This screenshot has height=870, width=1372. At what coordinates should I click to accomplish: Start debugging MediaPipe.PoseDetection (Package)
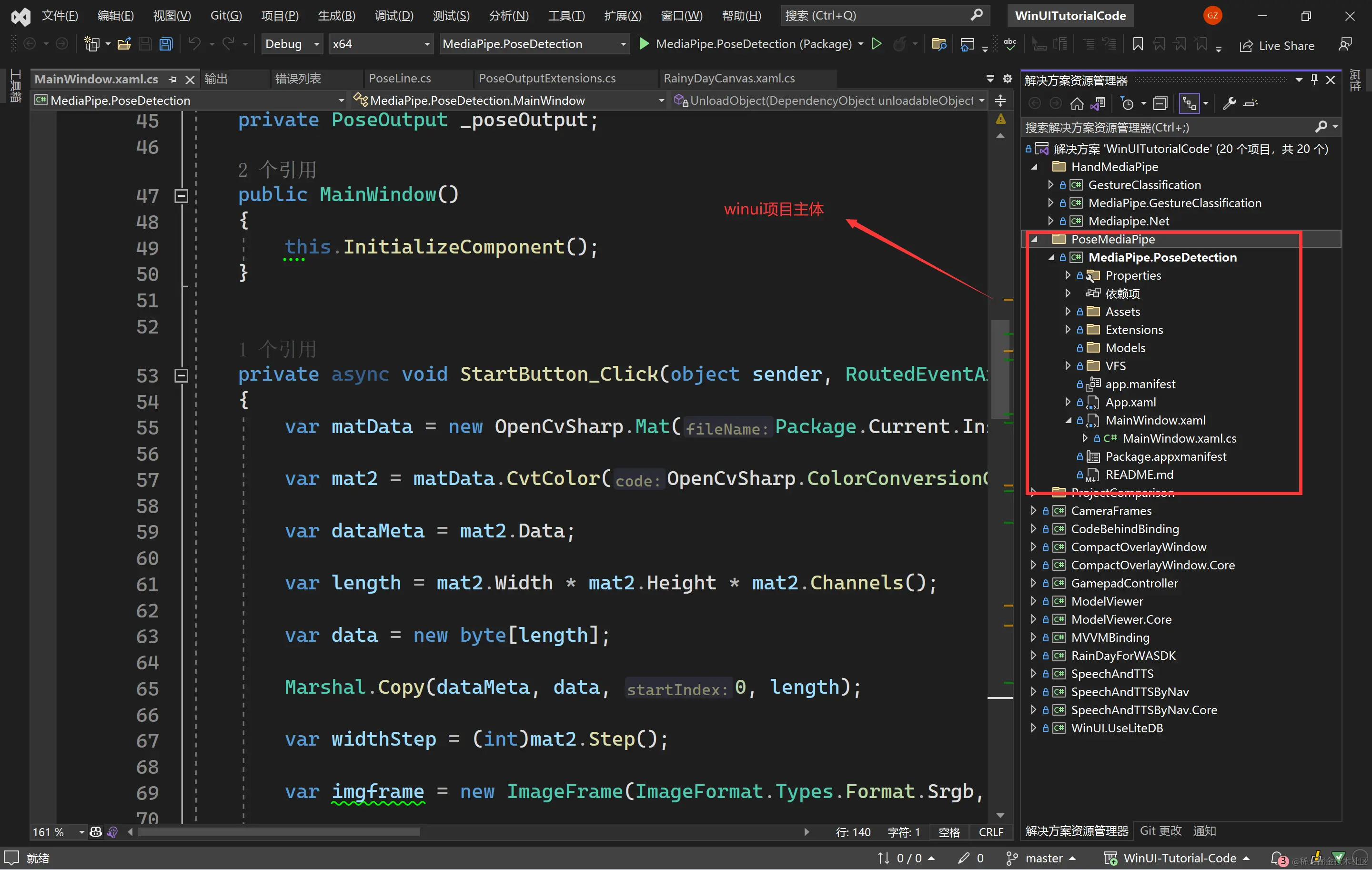pos(644,44)
